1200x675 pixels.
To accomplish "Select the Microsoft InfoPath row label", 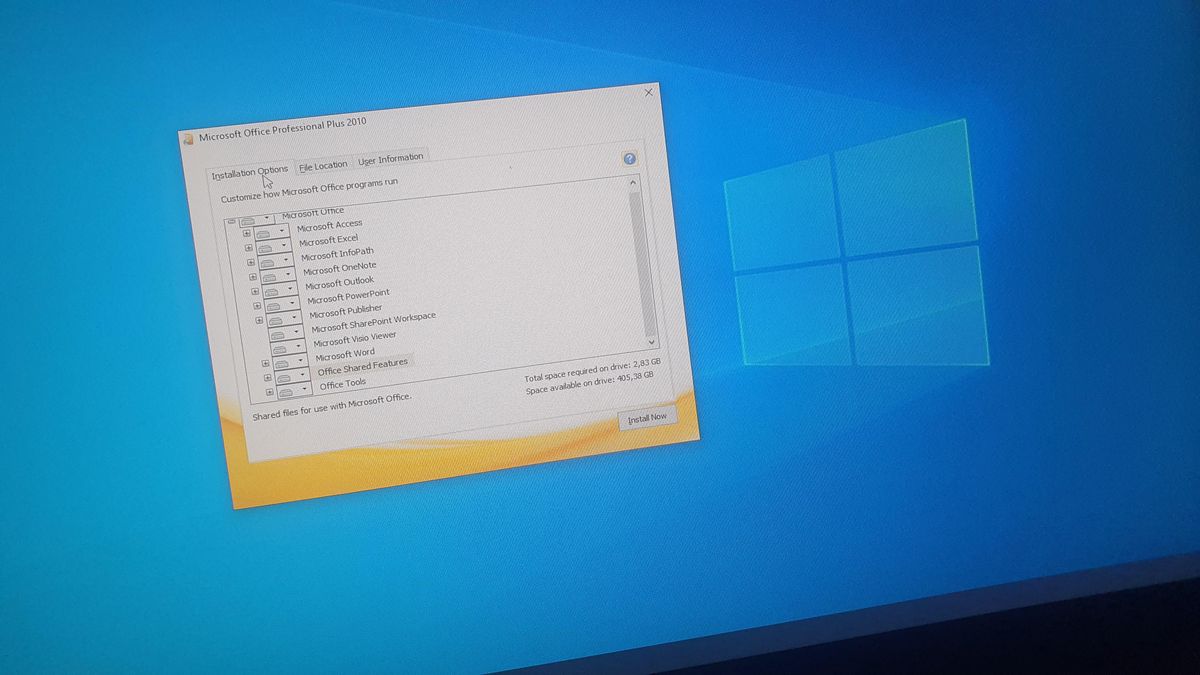I will (338, 254).
